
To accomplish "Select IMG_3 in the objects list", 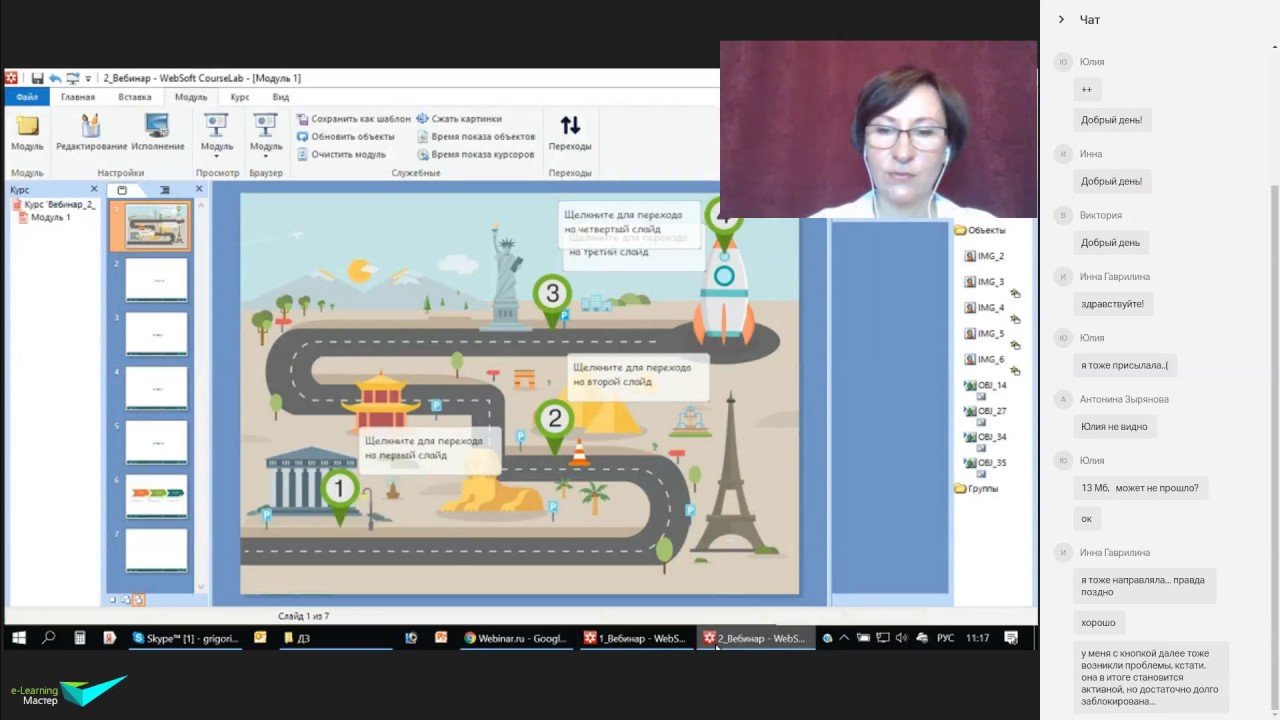I will [x=984, y=282].
